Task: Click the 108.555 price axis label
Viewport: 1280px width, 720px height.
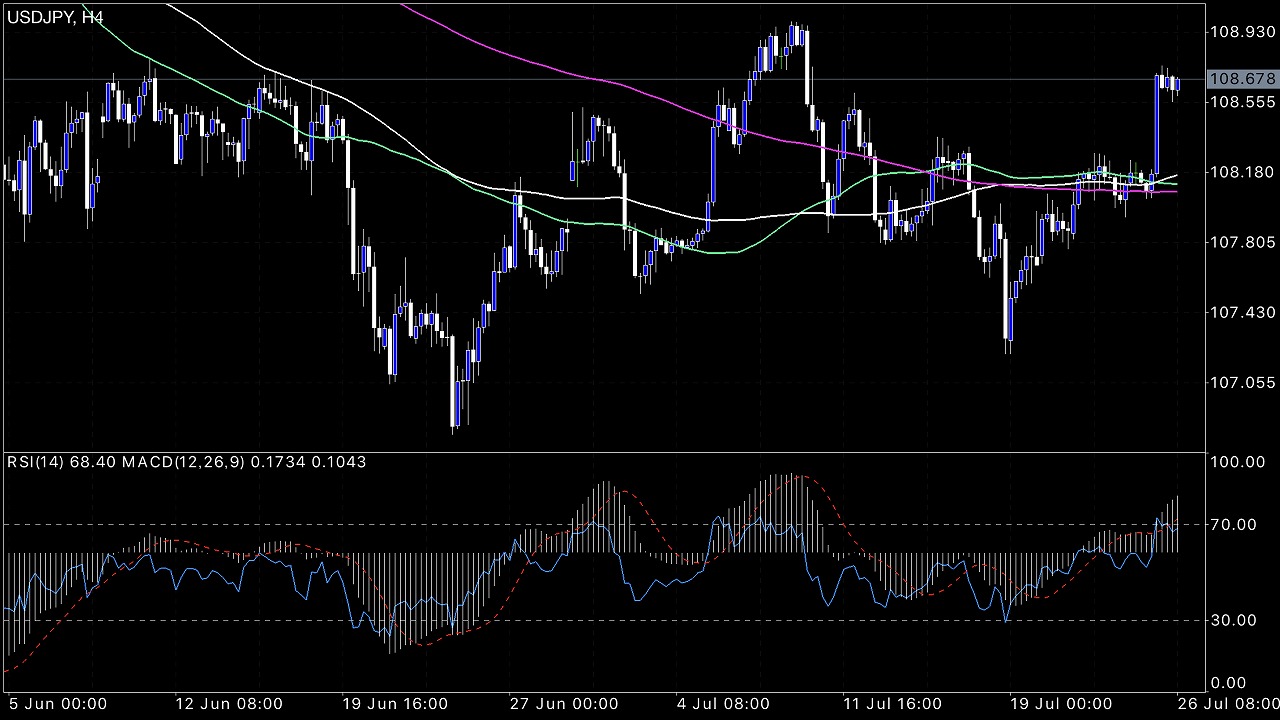Action: click(x=1242, y=102)
